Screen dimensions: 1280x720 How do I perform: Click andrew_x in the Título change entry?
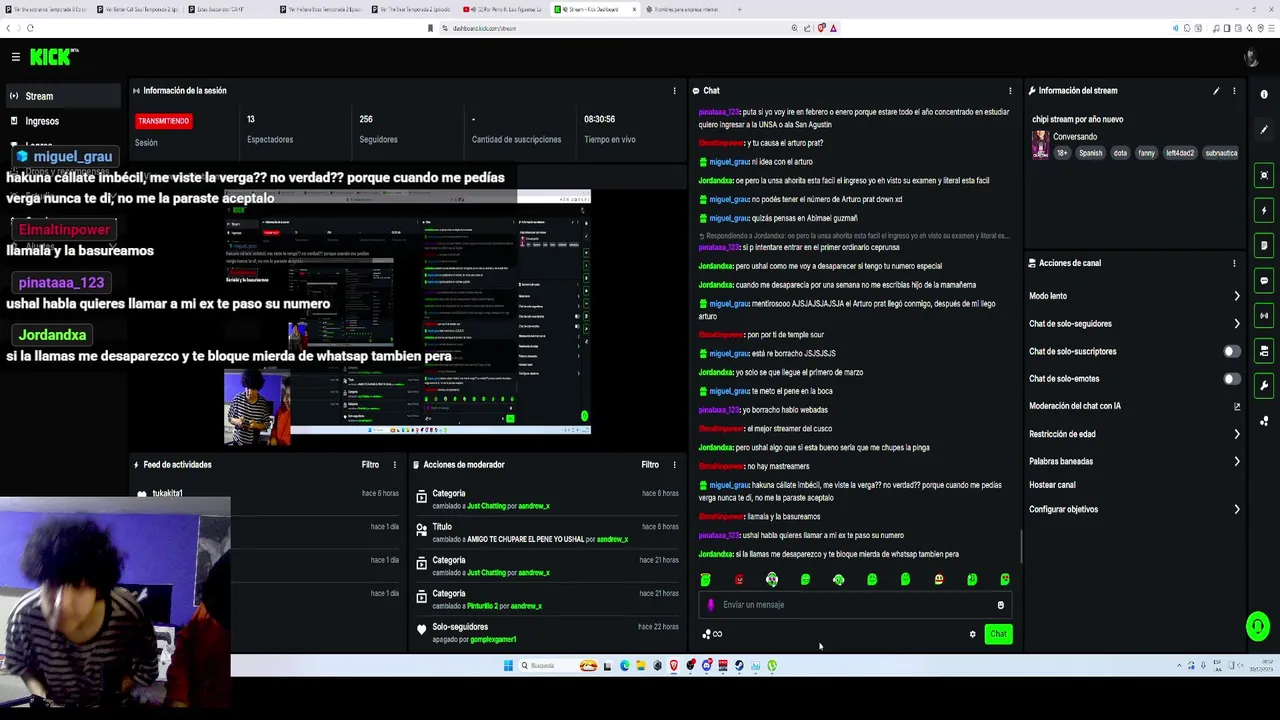[x=612, y=540]
